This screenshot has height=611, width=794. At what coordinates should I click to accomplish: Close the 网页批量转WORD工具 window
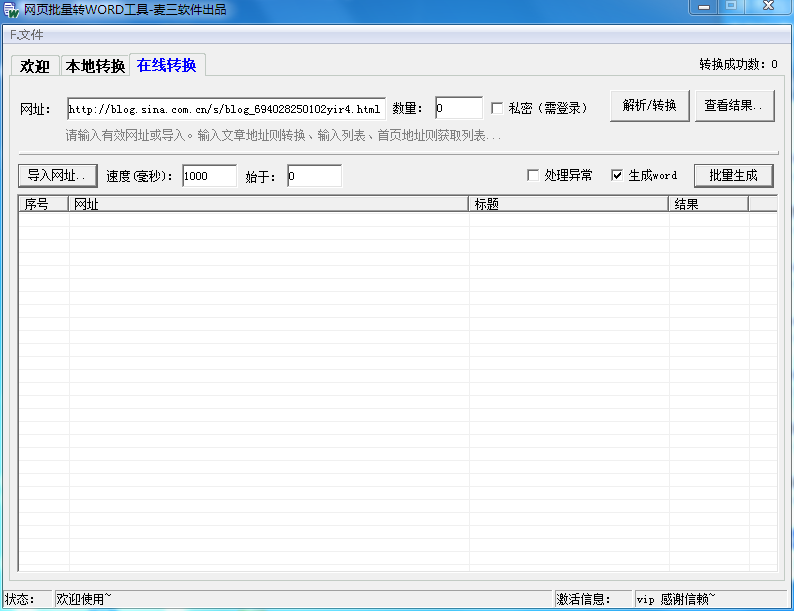pyautogui.click(x=768, y=6)
